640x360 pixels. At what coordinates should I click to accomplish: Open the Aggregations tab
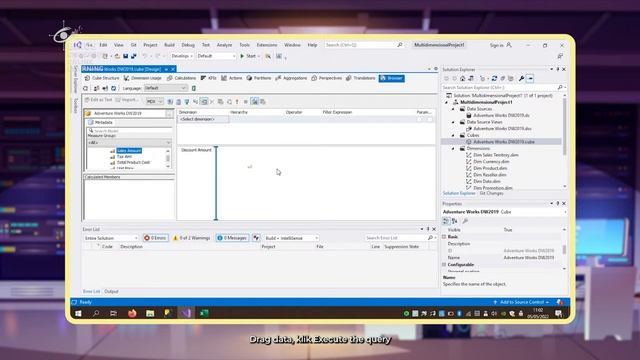coord(291,78)
